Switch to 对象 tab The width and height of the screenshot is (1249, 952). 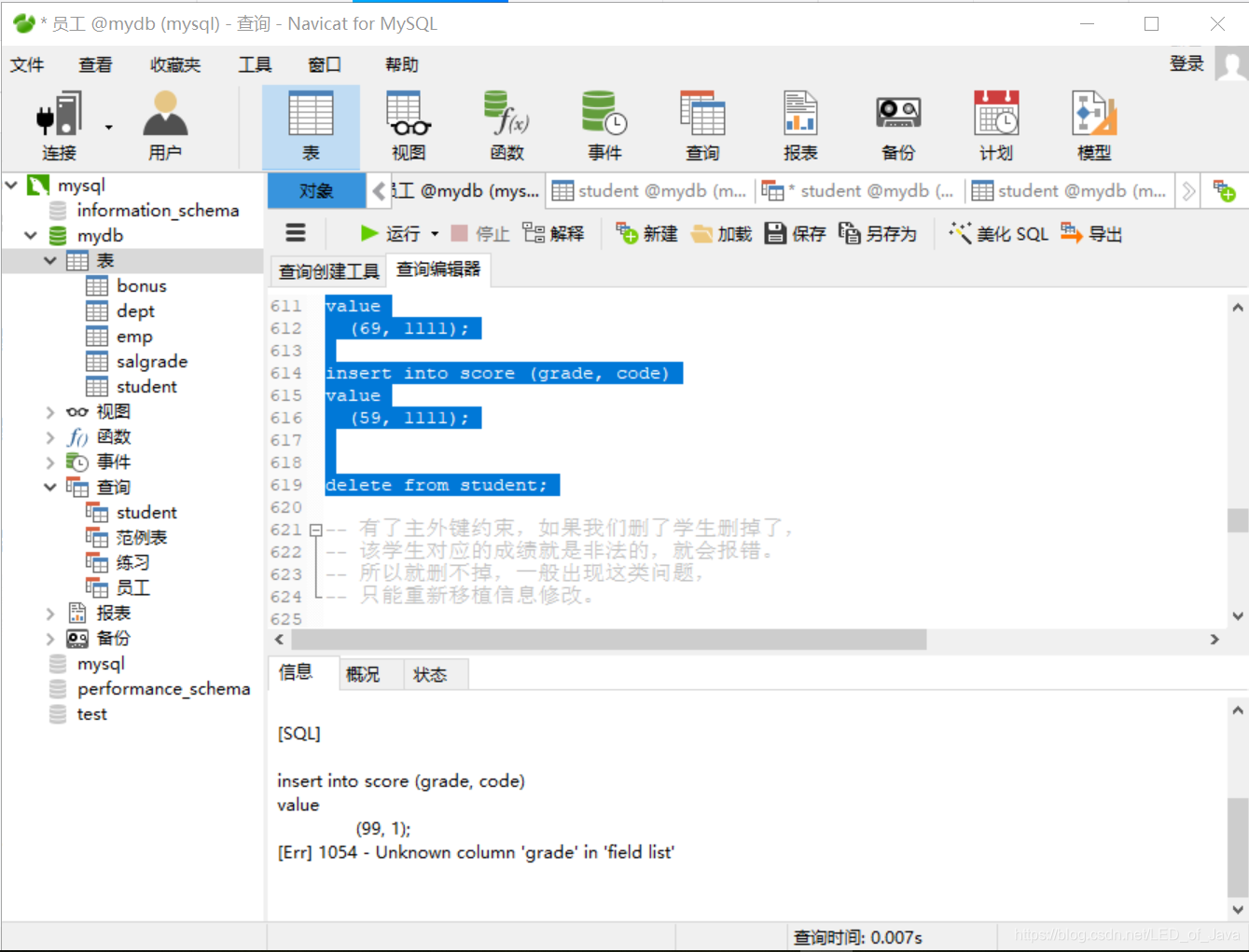(x=316, y=191)
